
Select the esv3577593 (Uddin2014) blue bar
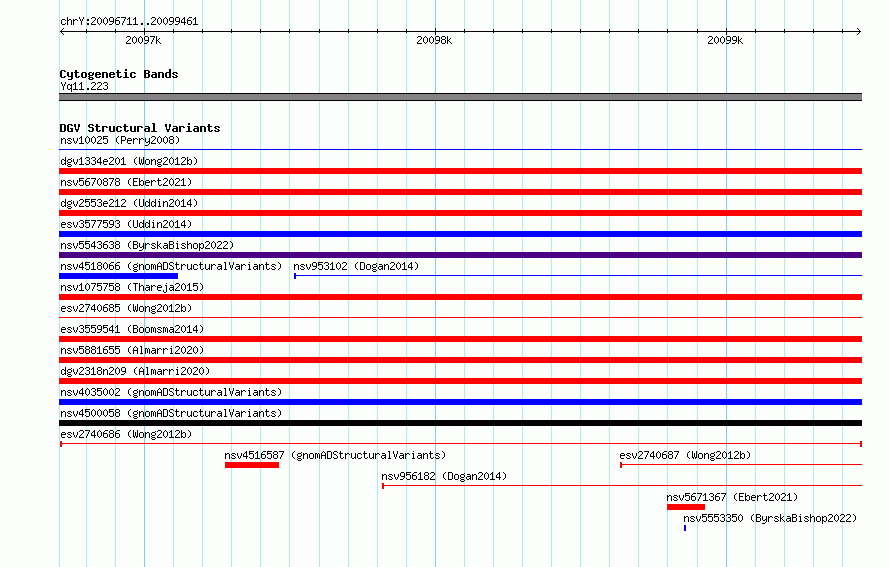(x=460, y=234)
